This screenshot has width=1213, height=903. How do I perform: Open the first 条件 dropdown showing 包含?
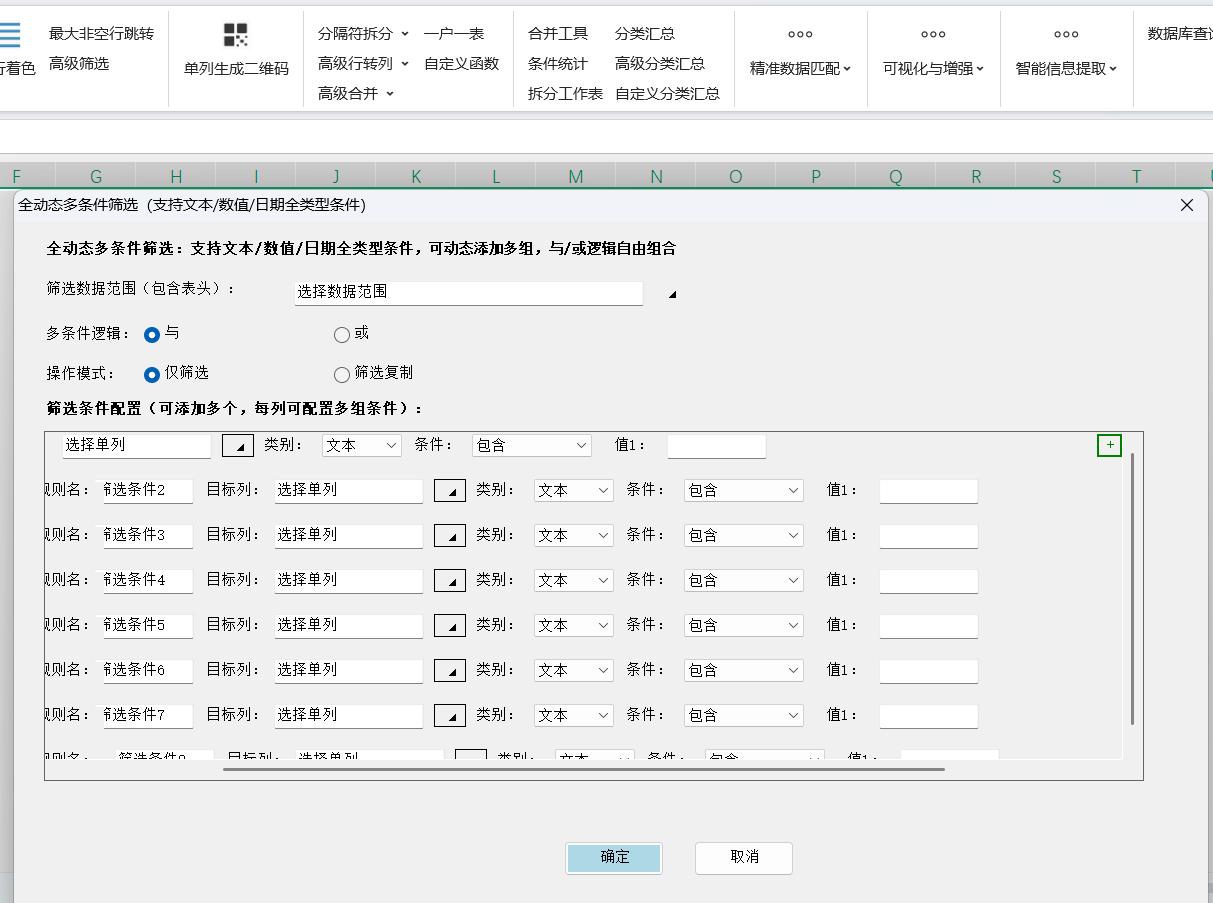[x=531, y=445]
